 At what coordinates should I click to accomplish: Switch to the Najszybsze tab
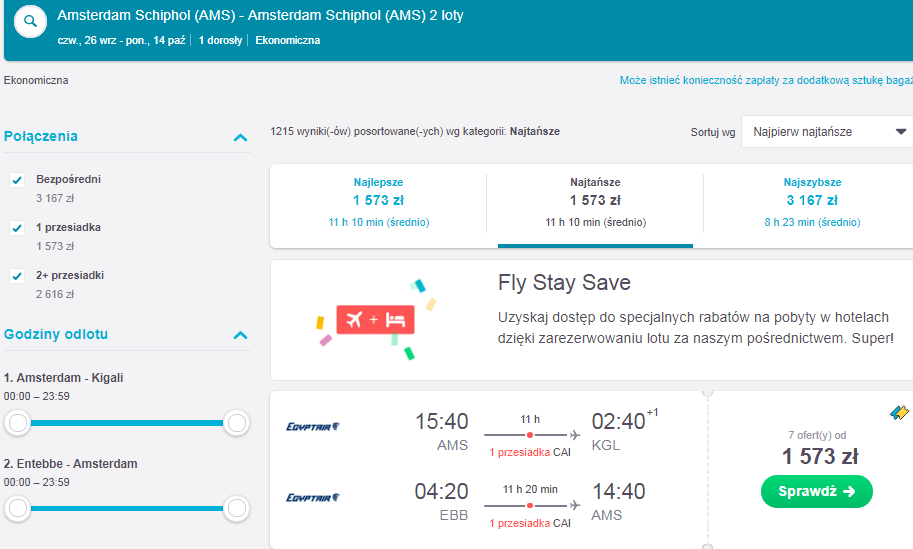click(x=812, y=201)
